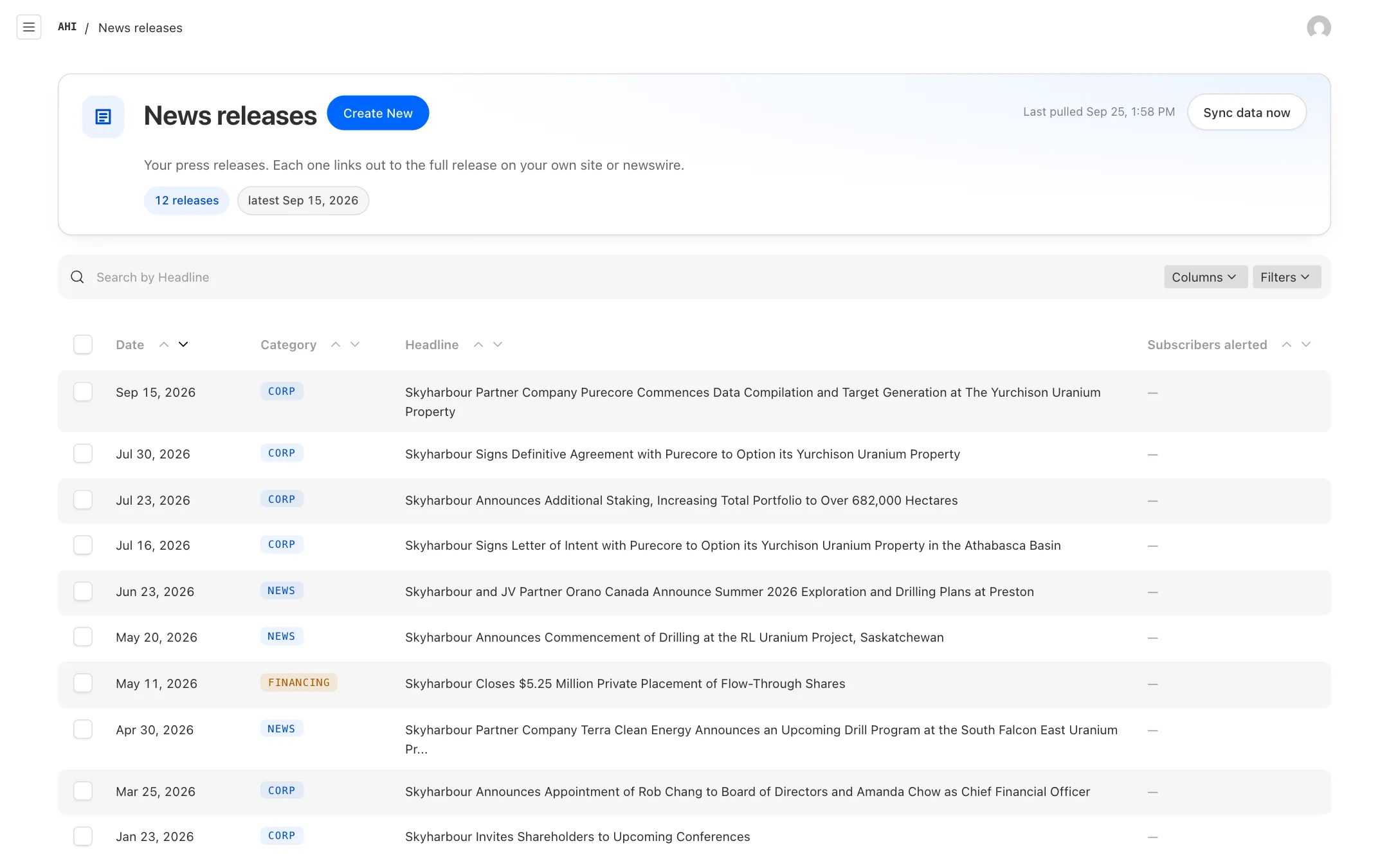
Task: Check the Sep 15, 2026 row checkbox
Action: [83, 392]
